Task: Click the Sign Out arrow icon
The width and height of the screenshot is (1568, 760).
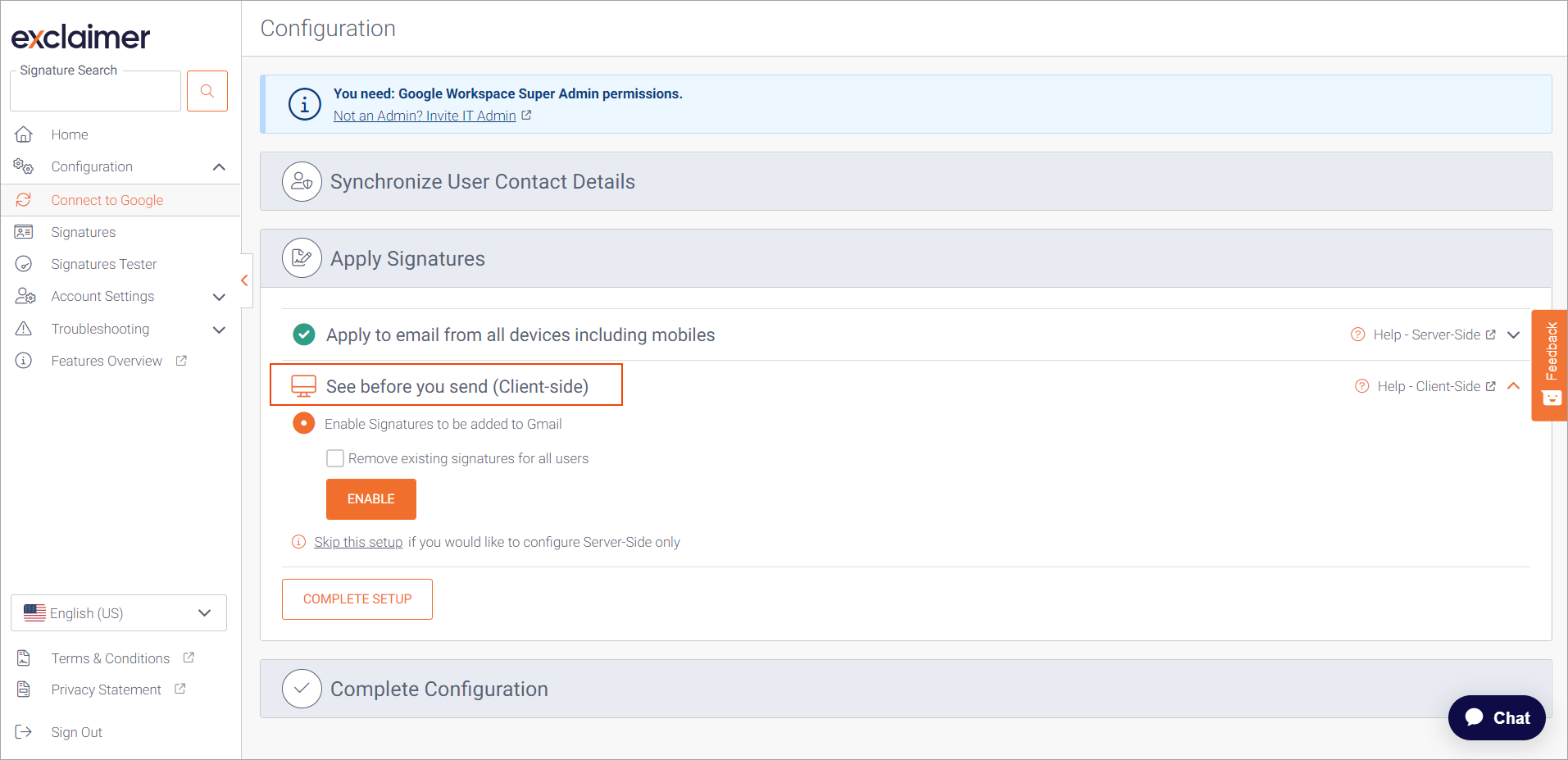Action: tap(24, 732)
